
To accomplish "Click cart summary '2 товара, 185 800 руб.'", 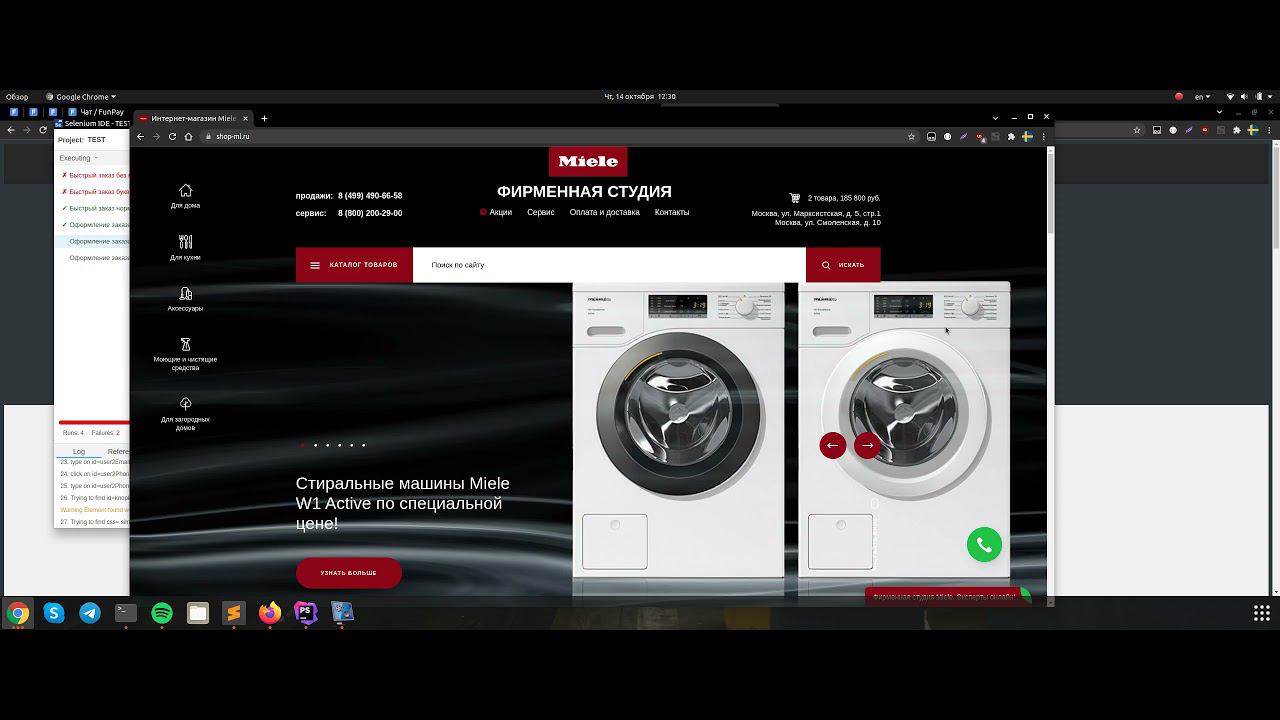I will [844, 198].
